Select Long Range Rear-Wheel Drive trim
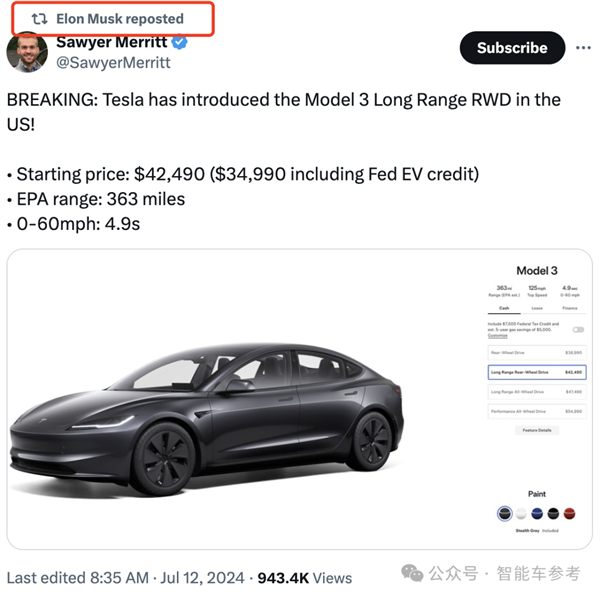The width and height of the screenshot is (600, 597). pyautogui.click(x=536, y=372)
